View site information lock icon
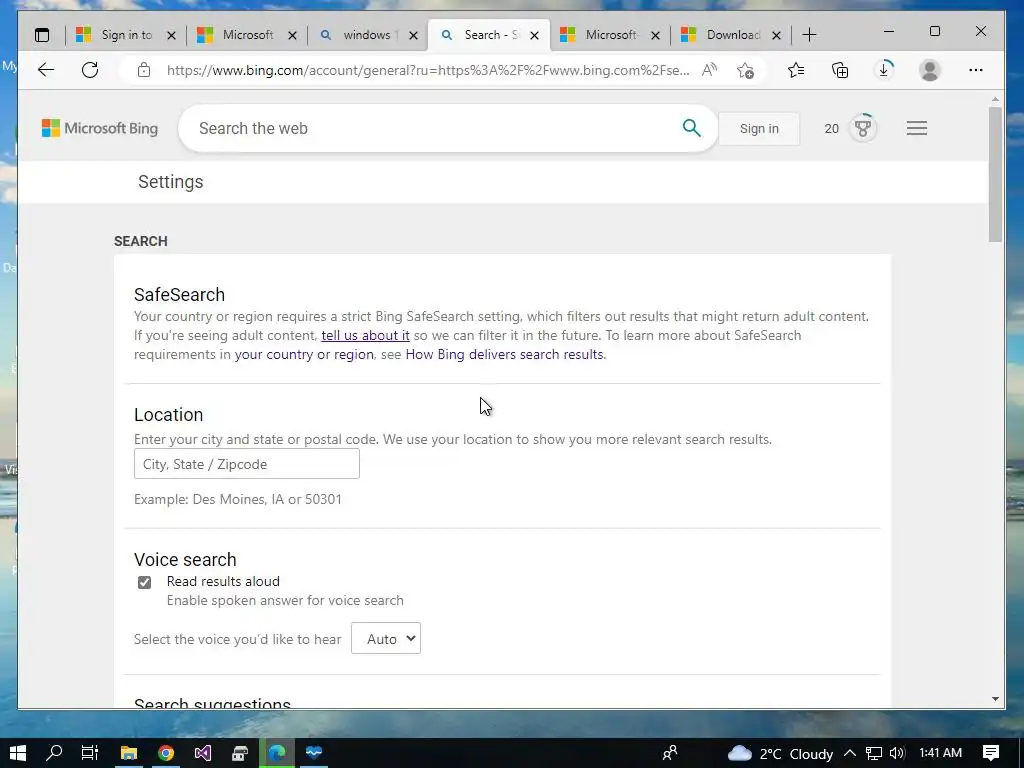This screenshot has height=768, width=1024. [144, 70]
